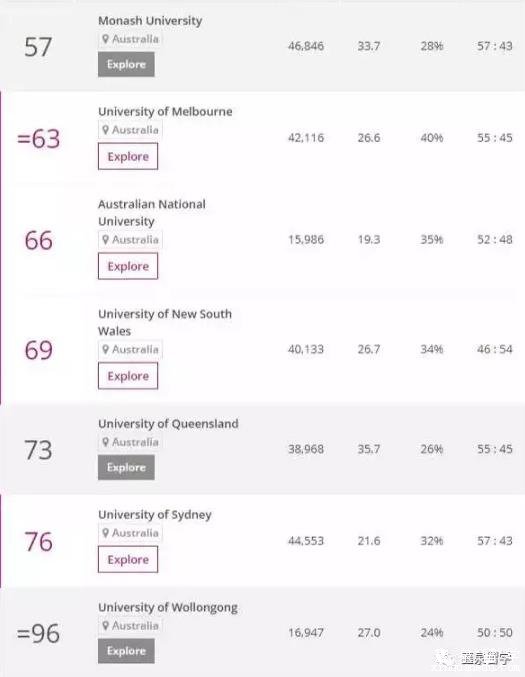Open the Monash University title link

tap(150, 21)
